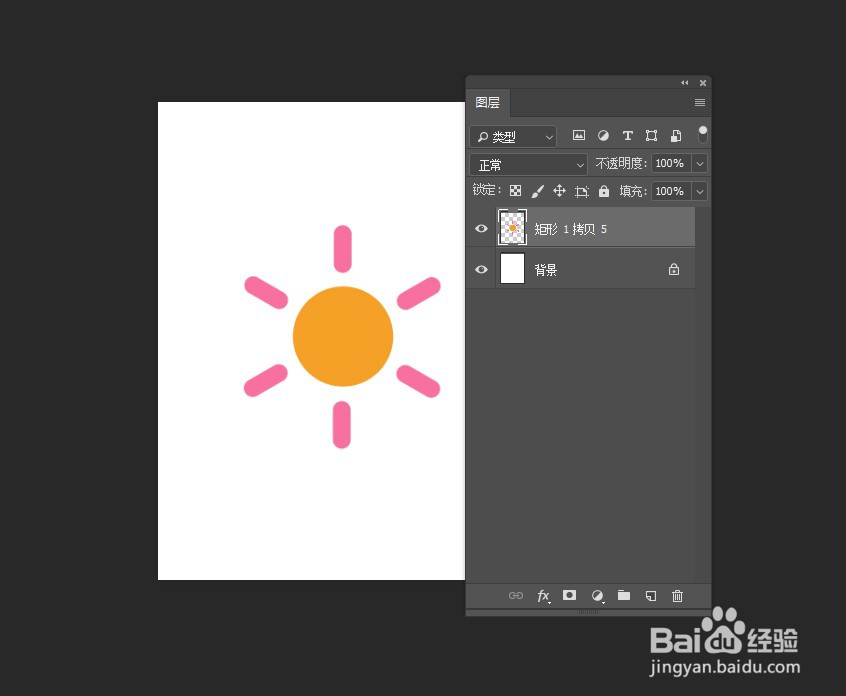846x696 pixels.
Task: Prevent auto-nesting into artboards lock
Action: tap(582, 191)
